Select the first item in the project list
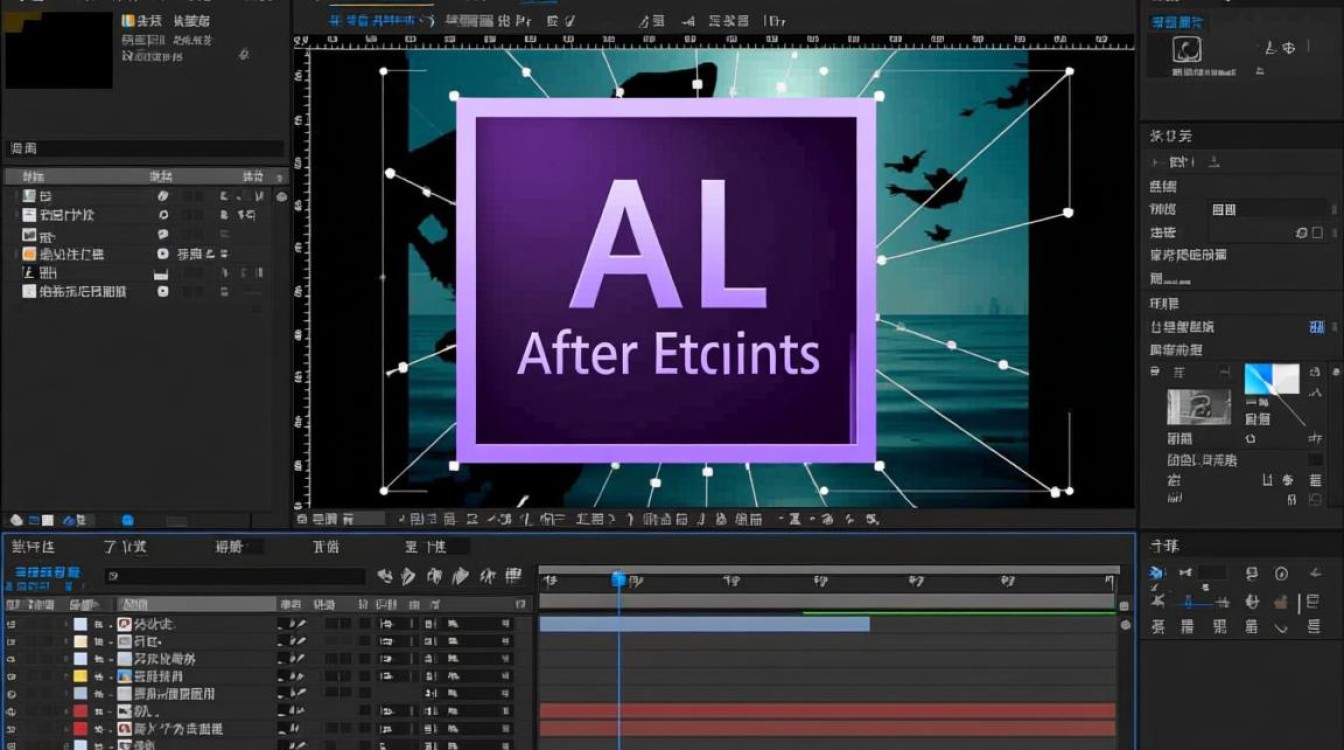This screenshot has width=1344, height=750. click(145, 196)
